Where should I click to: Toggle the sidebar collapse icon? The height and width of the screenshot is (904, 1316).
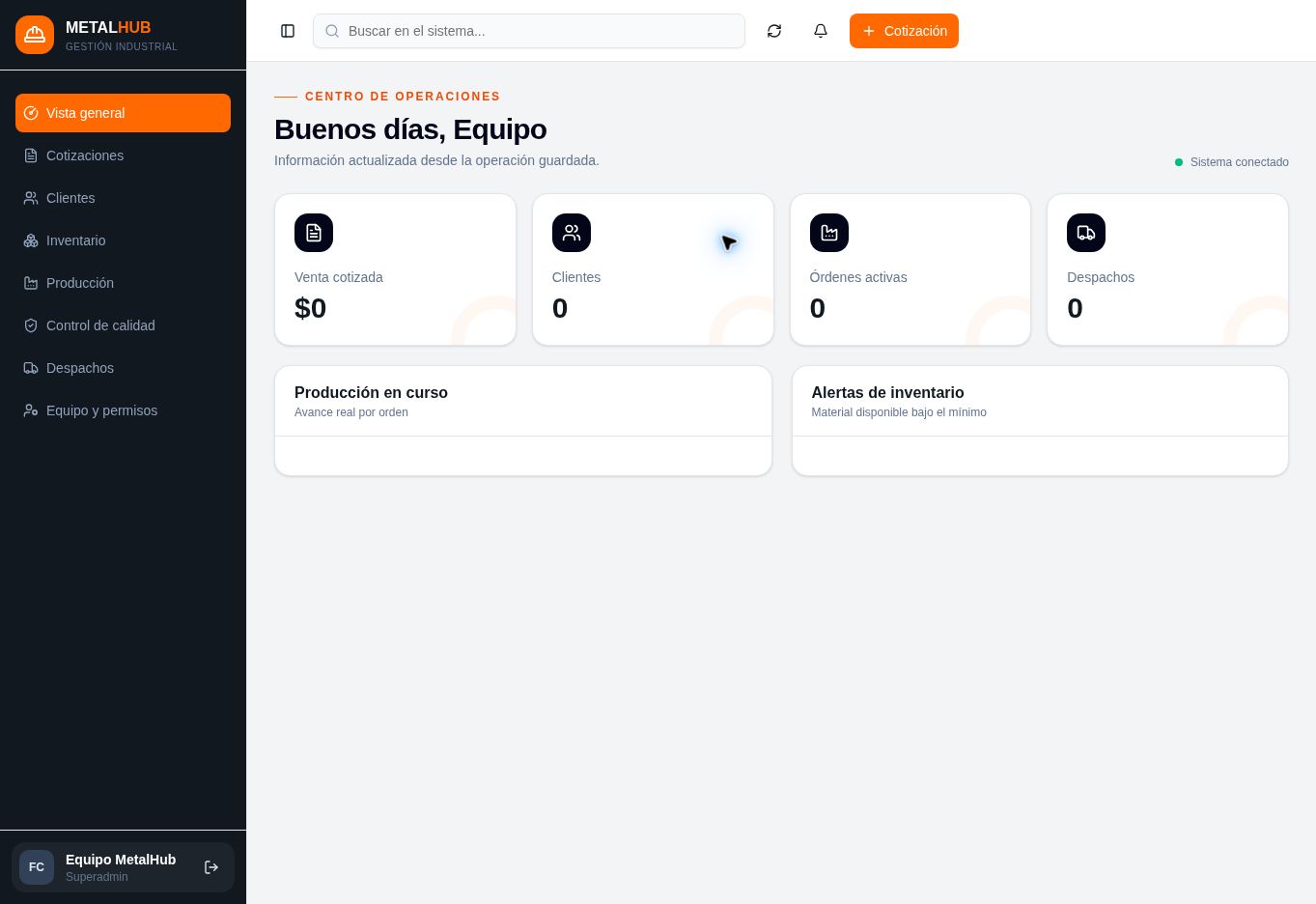click(288, 31)
